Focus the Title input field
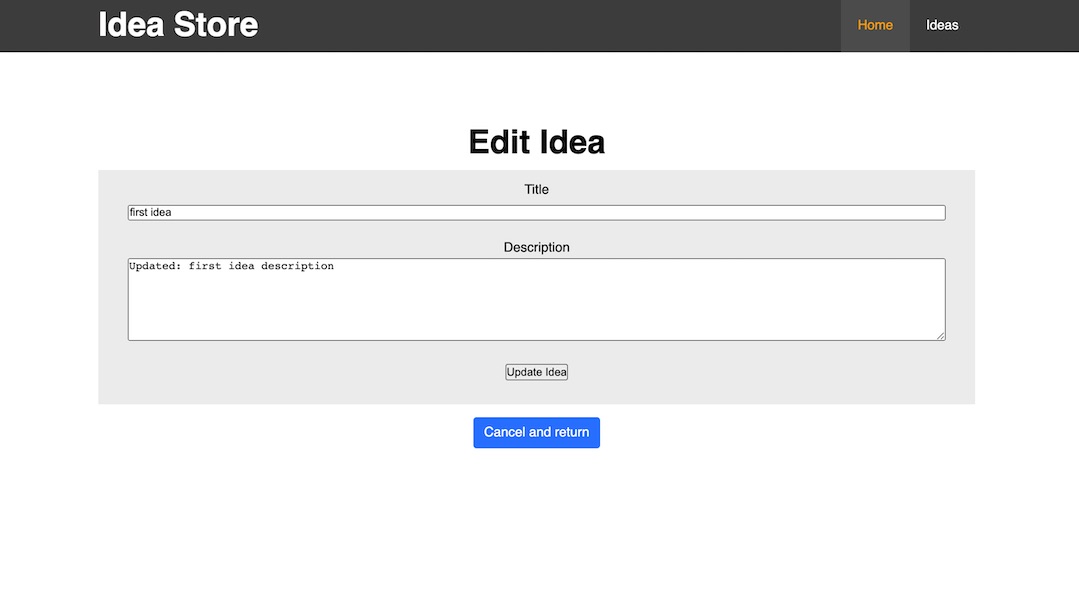 (x=536, y=213)
